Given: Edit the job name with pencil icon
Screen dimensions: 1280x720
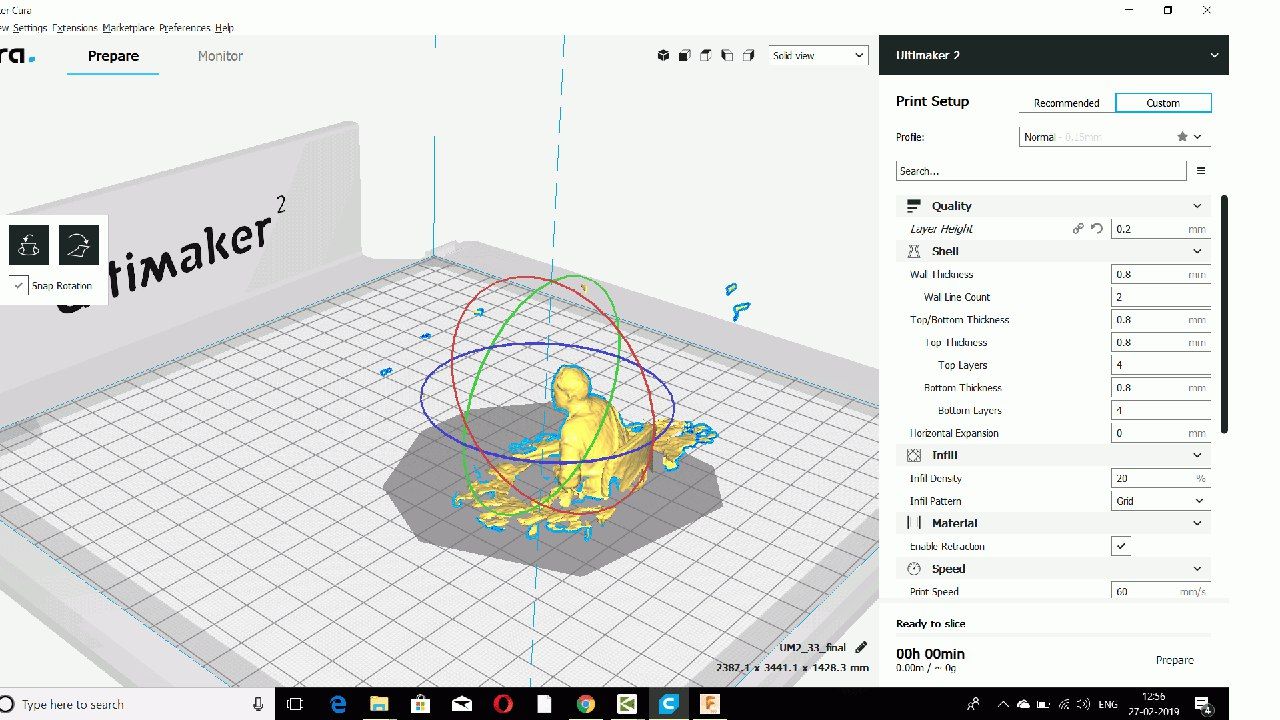Looking at the screenshot, I should [x=861, y=647].
